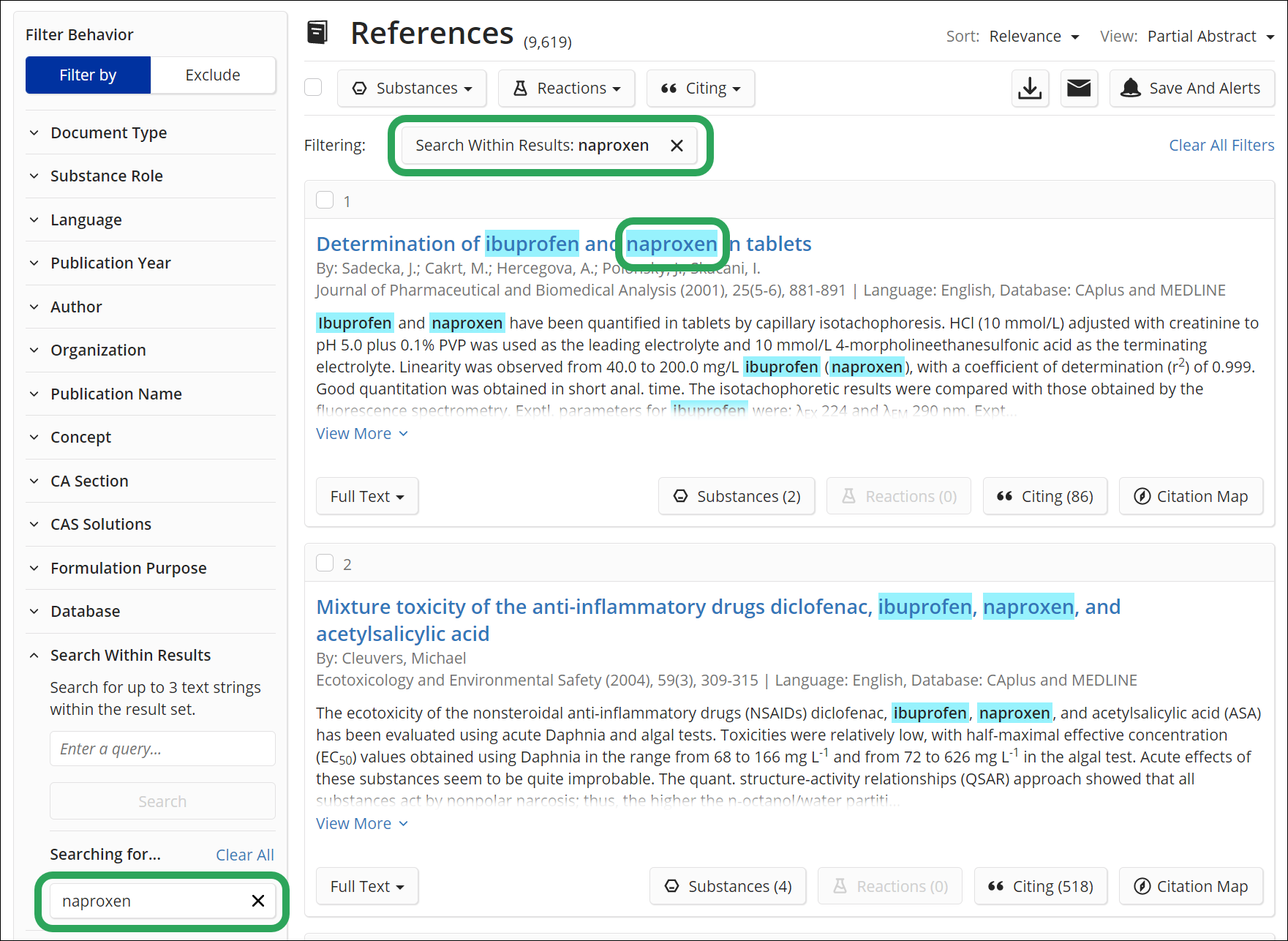The image size is (1288, 941).
Task: Click View More under reference 1 abstract
Action: 362,434
